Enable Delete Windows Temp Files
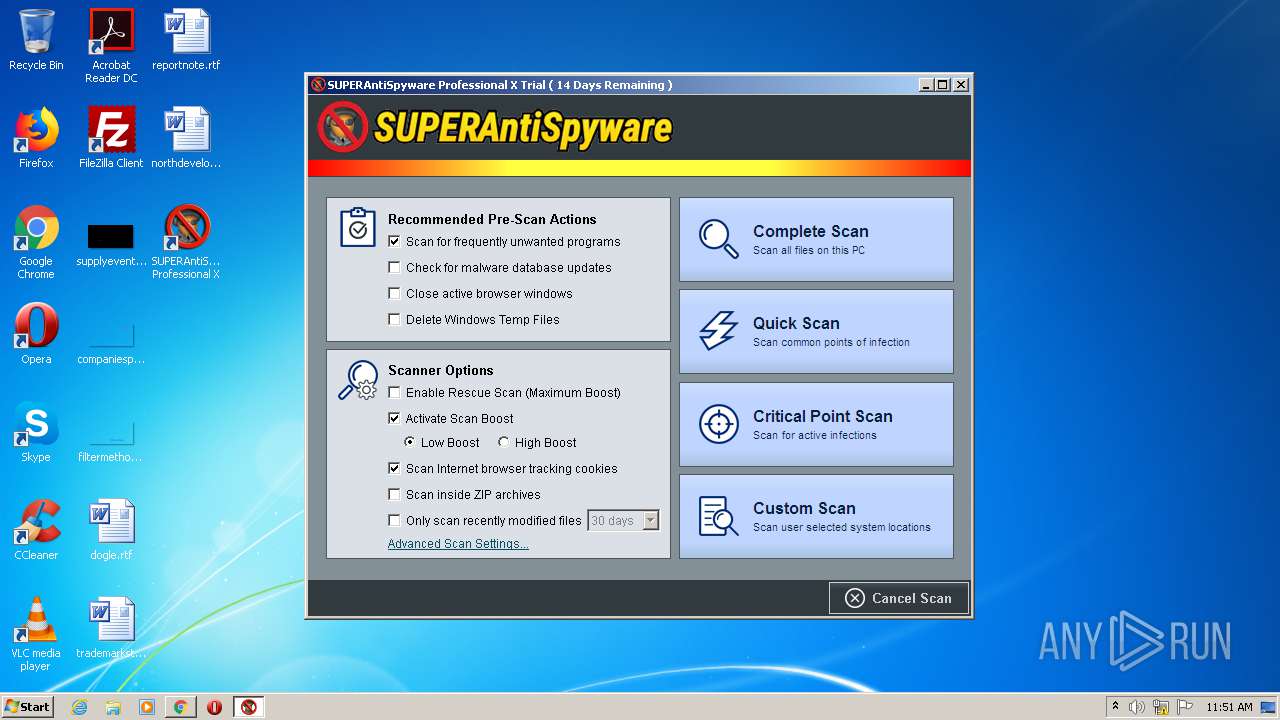 [394, 319]
